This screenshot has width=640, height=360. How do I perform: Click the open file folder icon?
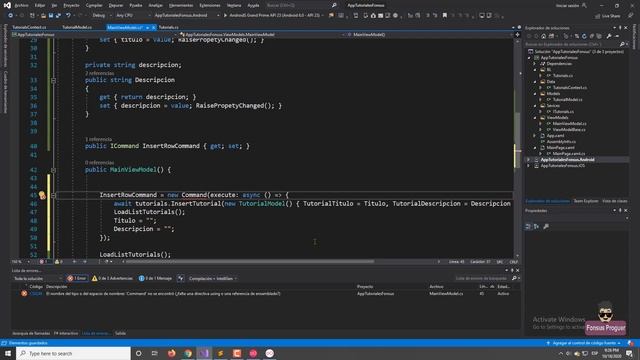pos(43,16)
